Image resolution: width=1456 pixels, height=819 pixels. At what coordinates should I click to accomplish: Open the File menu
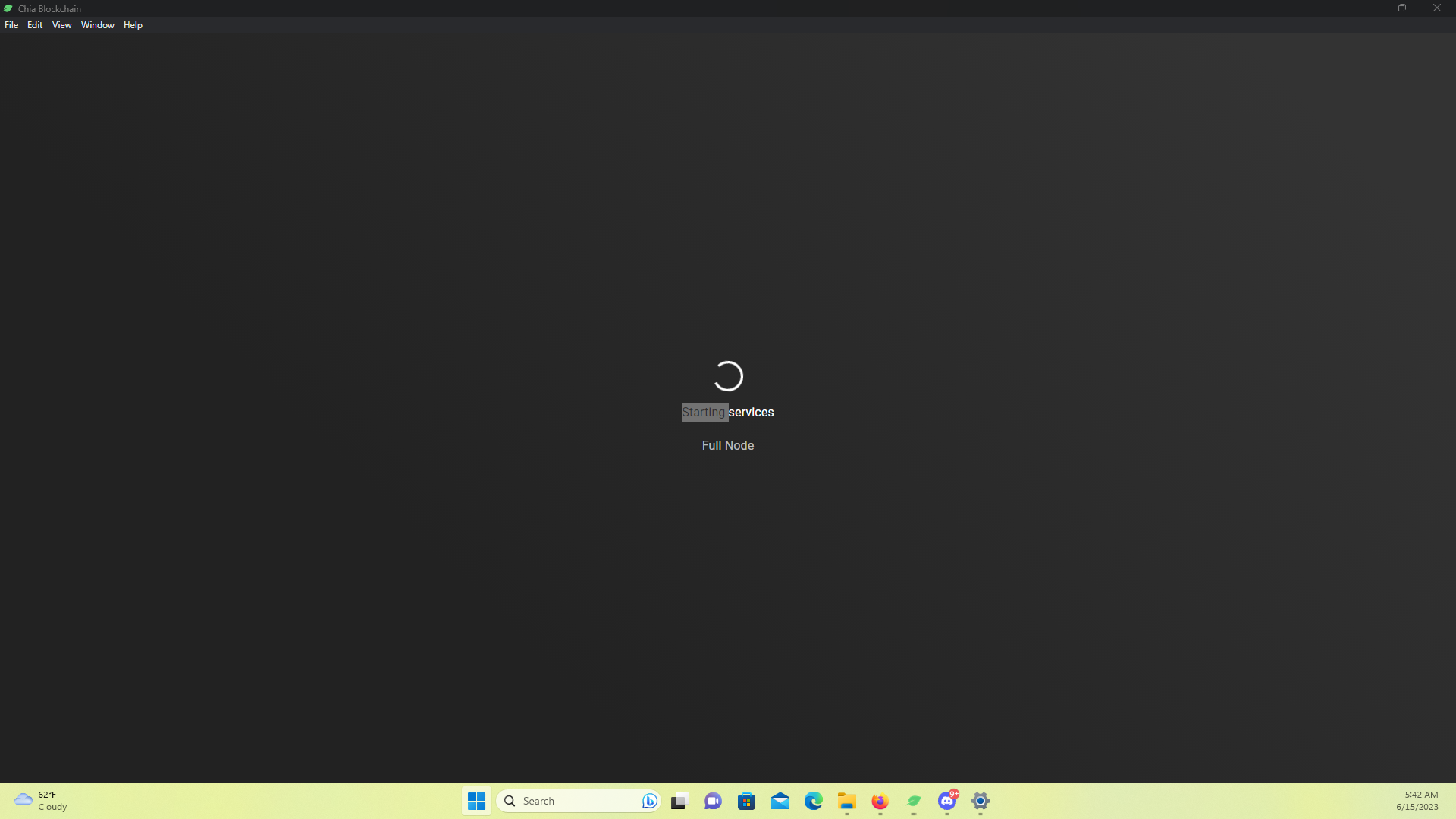(11, 24)
